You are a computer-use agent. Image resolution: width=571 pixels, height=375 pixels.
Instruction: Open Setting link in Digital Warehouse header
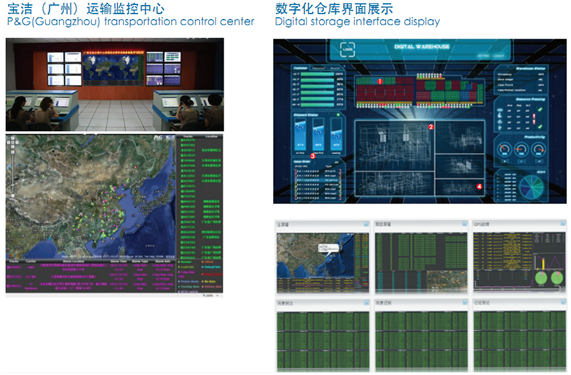483,56
